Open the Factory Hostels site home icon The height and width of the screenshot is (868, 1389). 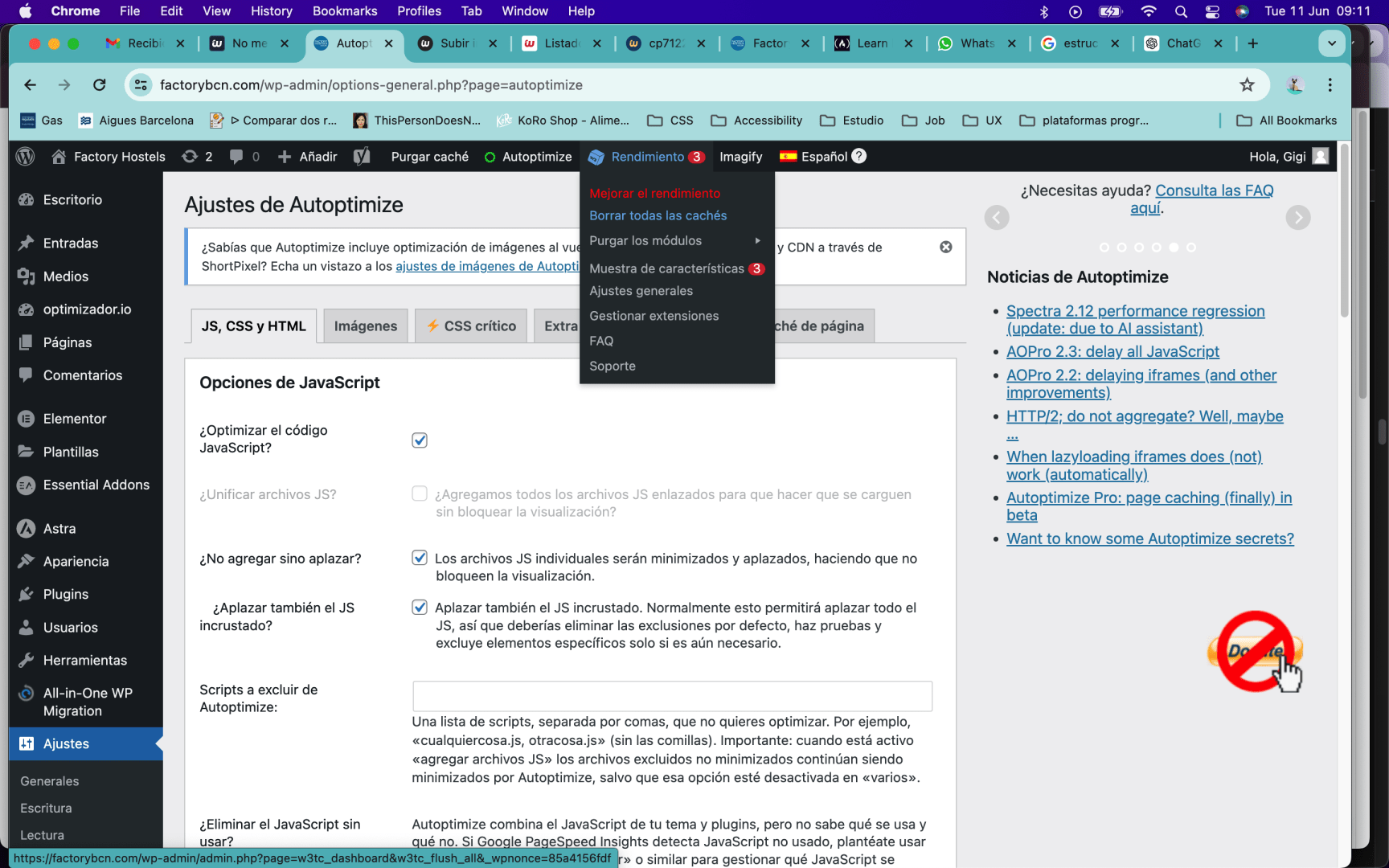59,157
